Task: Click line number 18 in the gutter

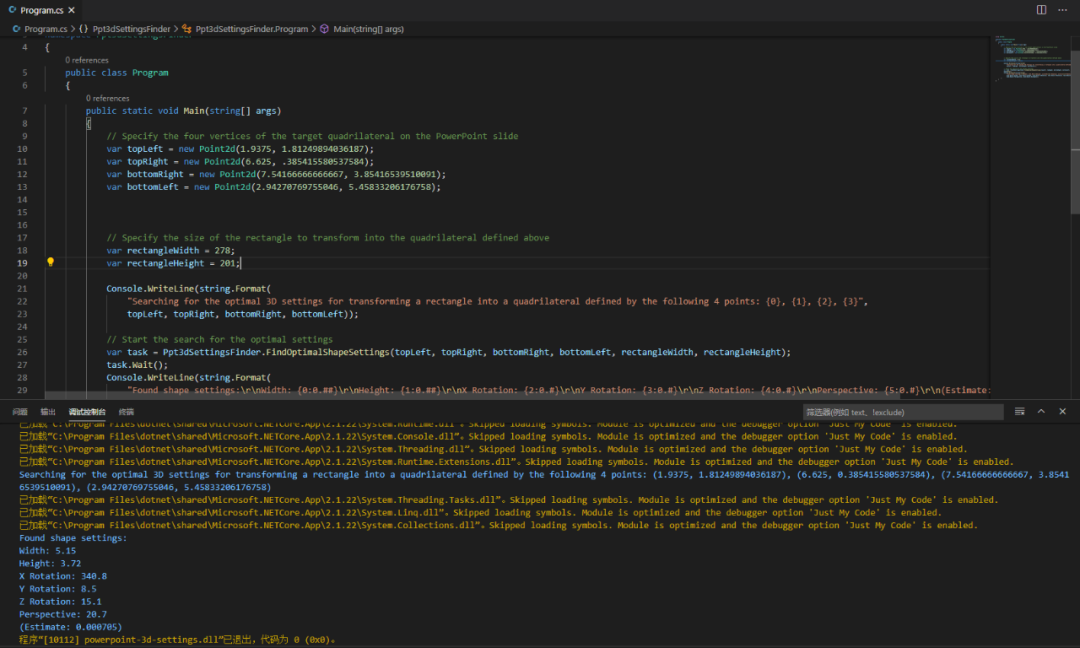Action: coord(22,251)
